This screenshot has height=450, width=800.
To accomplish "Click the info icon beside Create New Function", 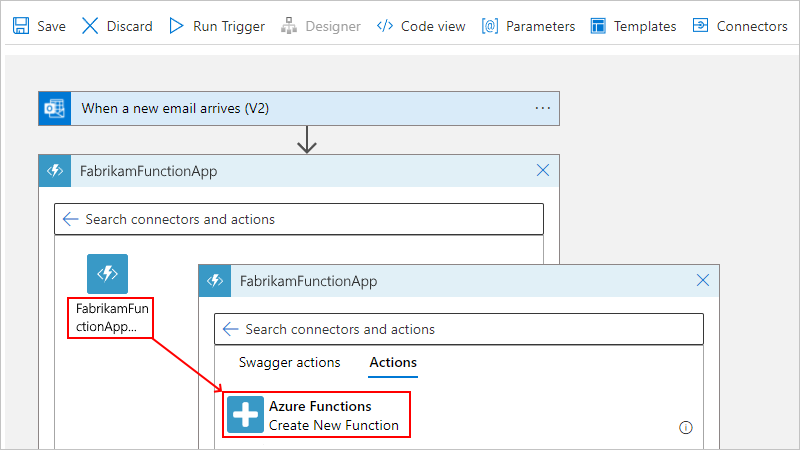I will pyautogui.click(x=686, y=427).
